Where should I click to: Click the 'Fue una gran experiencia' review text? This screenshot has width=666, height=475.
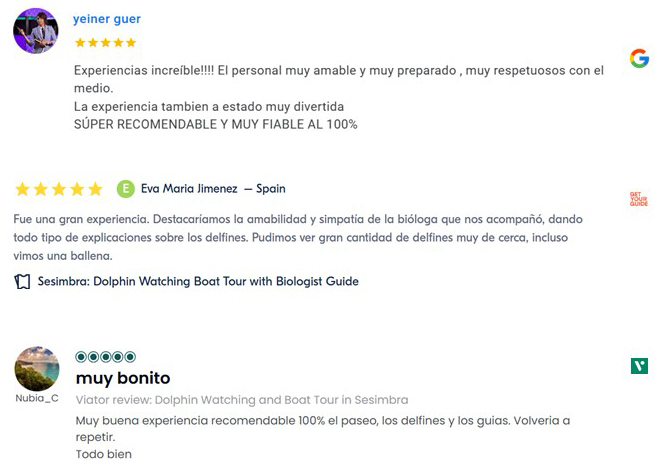[x=298, y=219]
